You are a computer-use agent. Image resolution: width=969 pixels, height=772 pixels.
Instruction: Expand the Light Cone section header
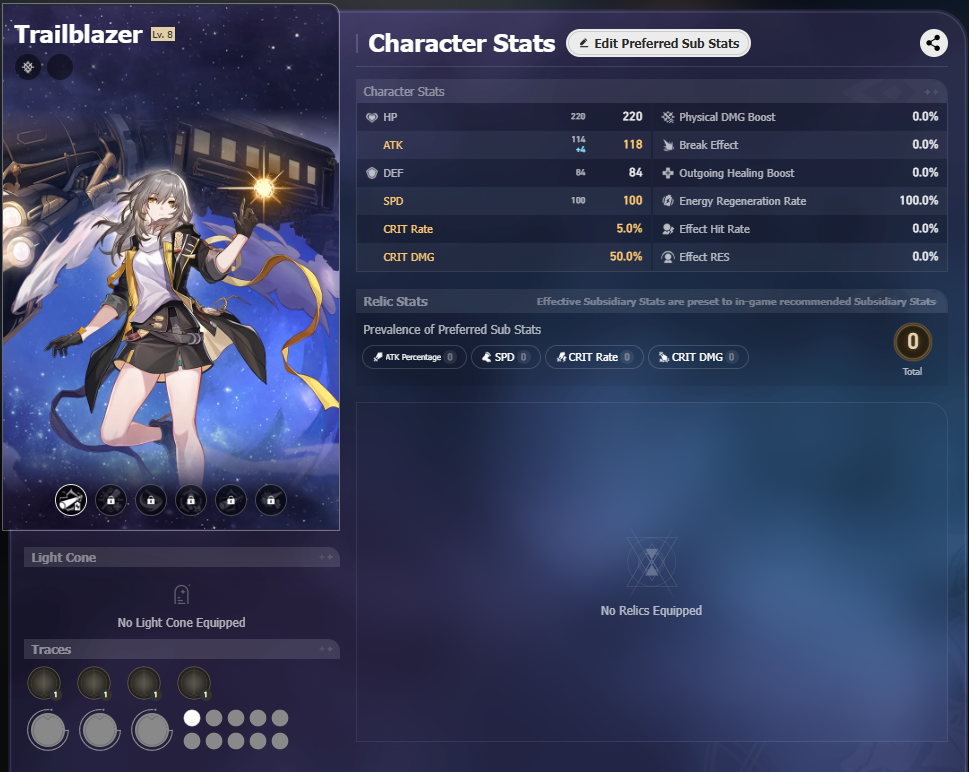[182, 557]
